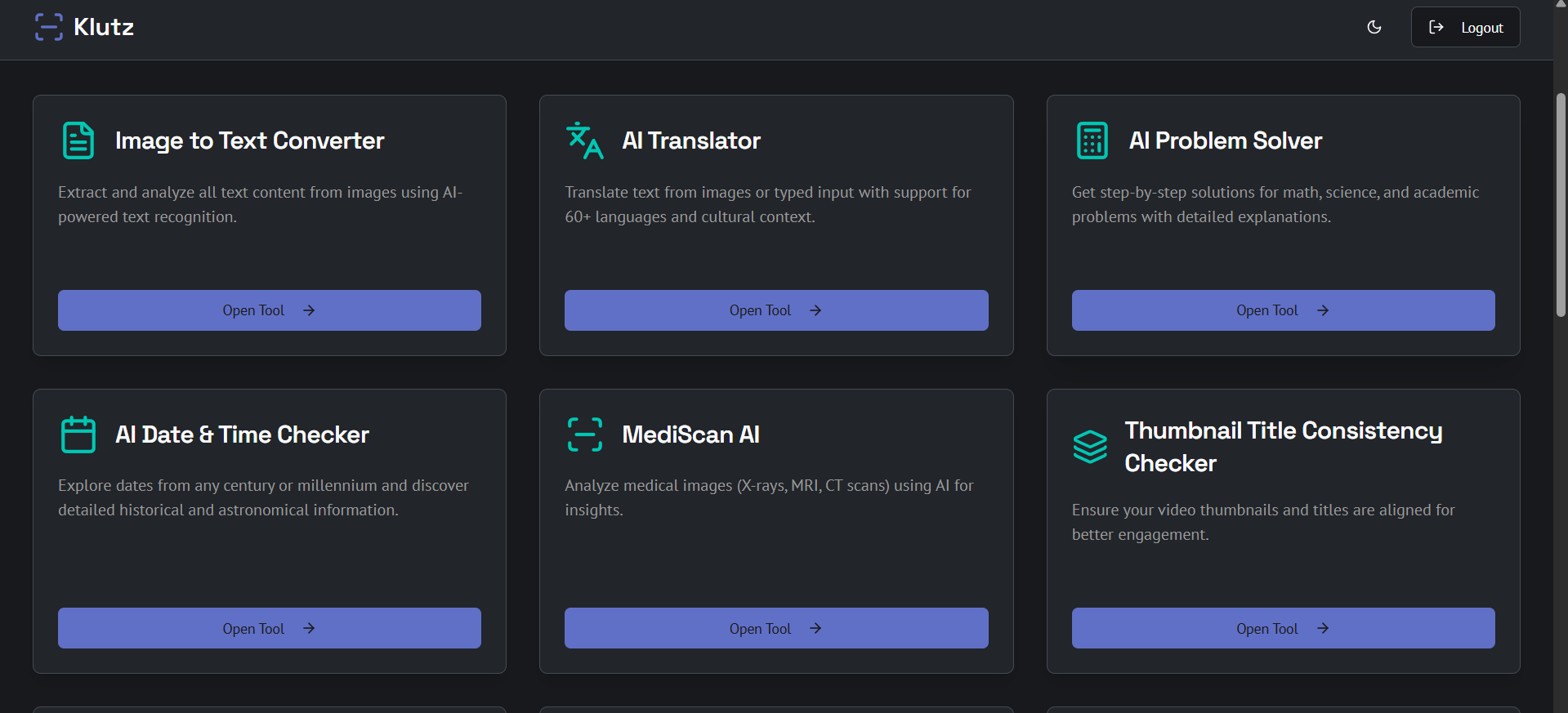Click the Klutz logo icon
Image resolution: width=1568 pixels, height=713 pixels.
coord(49,27)
